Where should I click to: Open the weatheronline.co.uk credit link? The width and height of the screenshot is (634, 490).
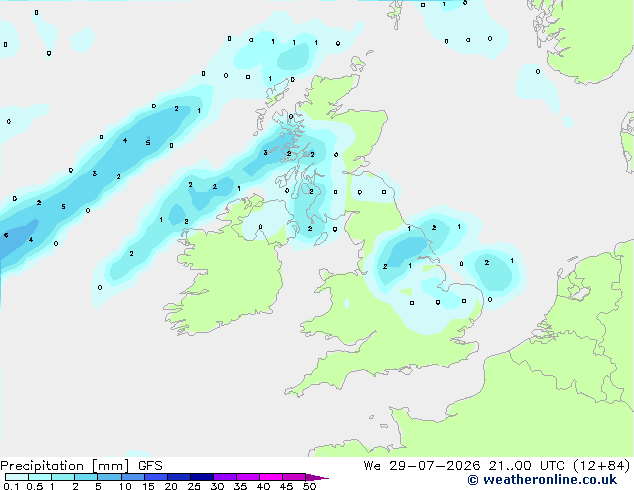pyautogui.click(x=542, y=480)
